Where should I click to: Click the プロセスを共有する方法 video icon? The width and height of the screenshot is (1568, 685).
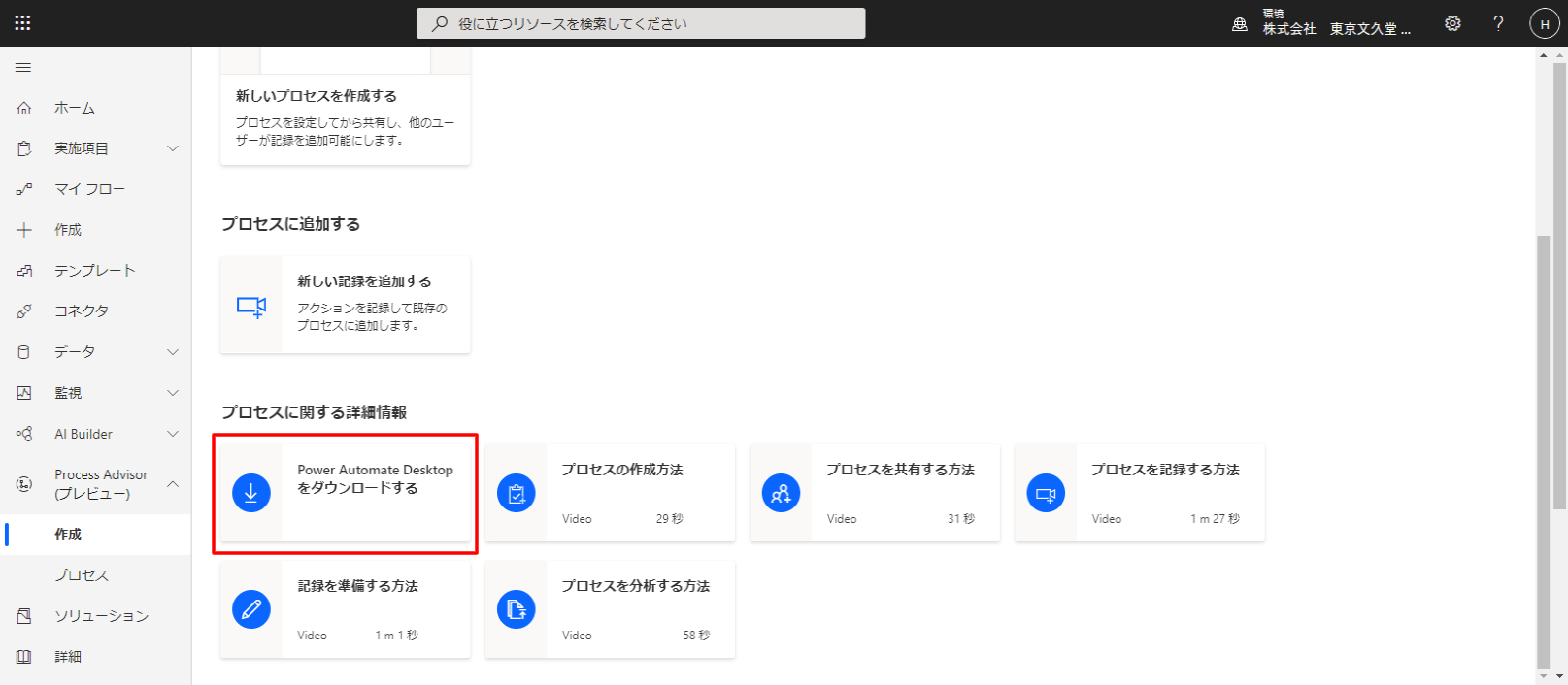[x=781, y=493]
